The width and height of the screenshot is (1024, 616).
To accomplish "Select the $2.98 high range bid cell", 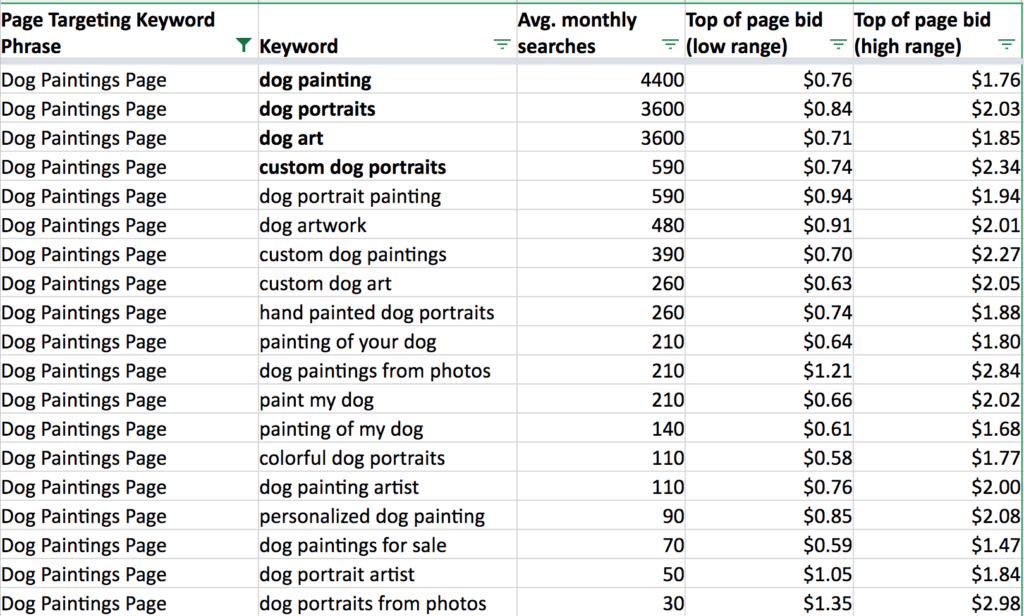I will pyautogui.click(x=938, y=604).
